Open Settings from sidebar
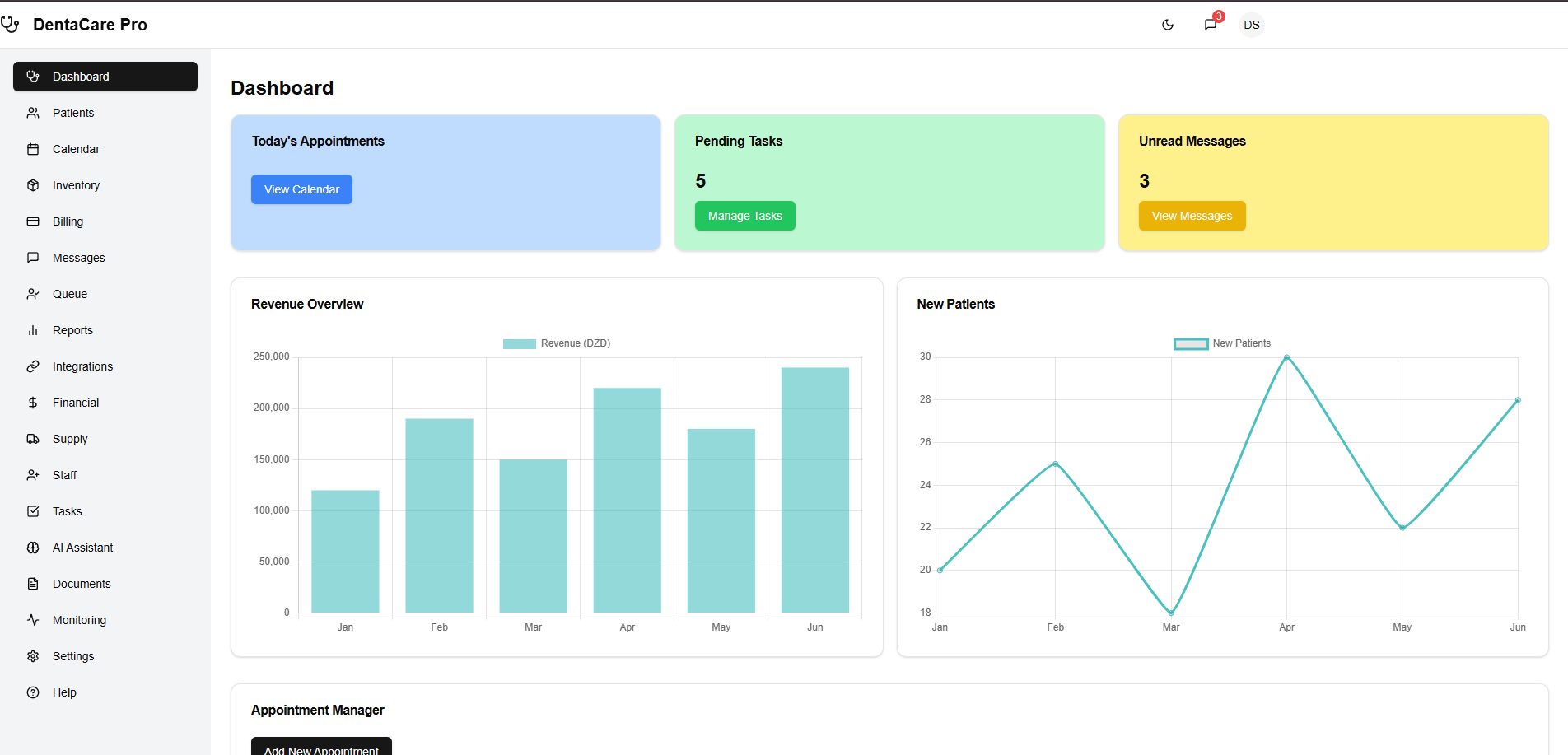The width and height of the screenshot is (1568, 755). 105,656
